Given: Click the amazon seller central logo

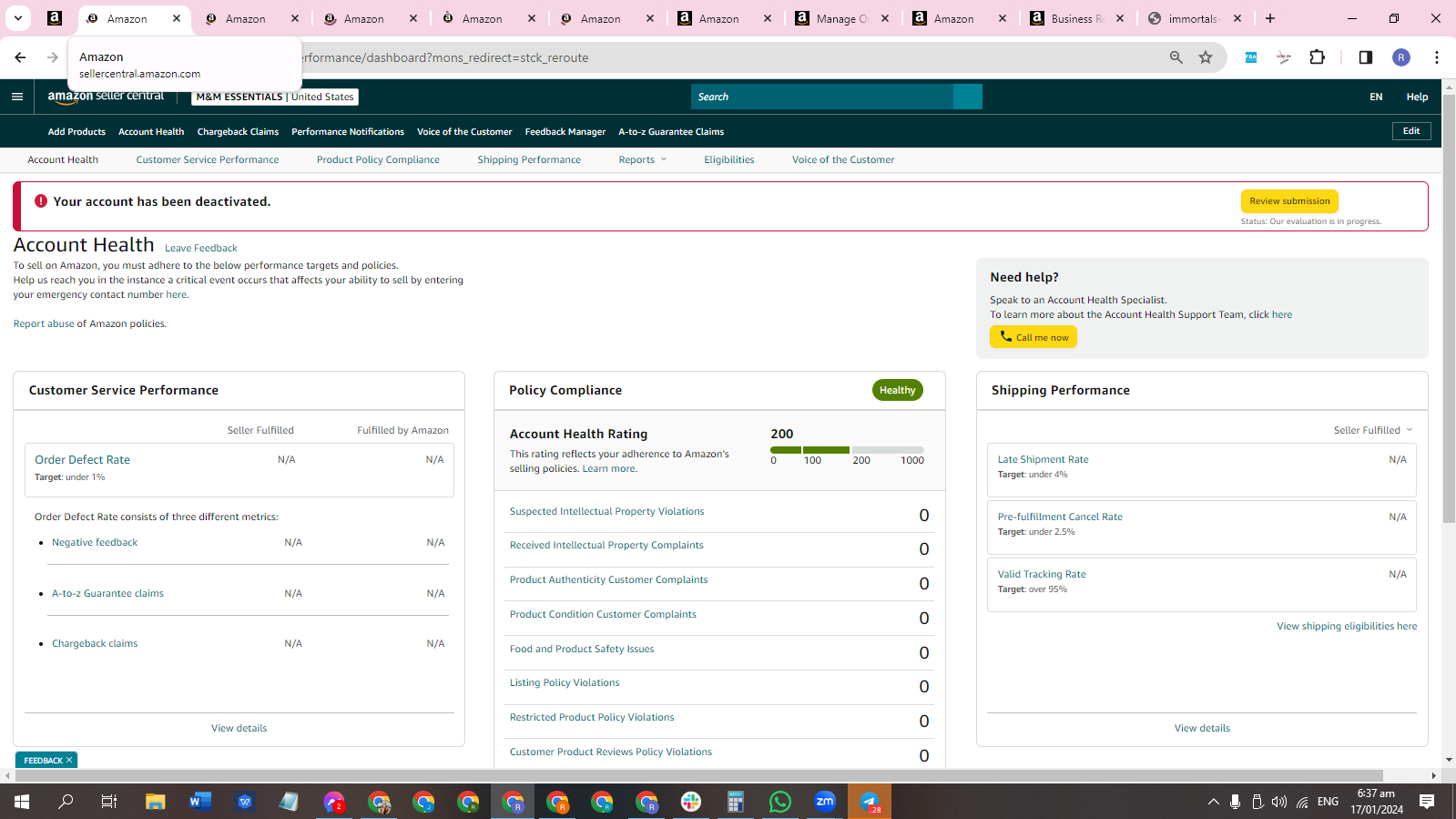Looking at the screenshot, I should [106, 96].
